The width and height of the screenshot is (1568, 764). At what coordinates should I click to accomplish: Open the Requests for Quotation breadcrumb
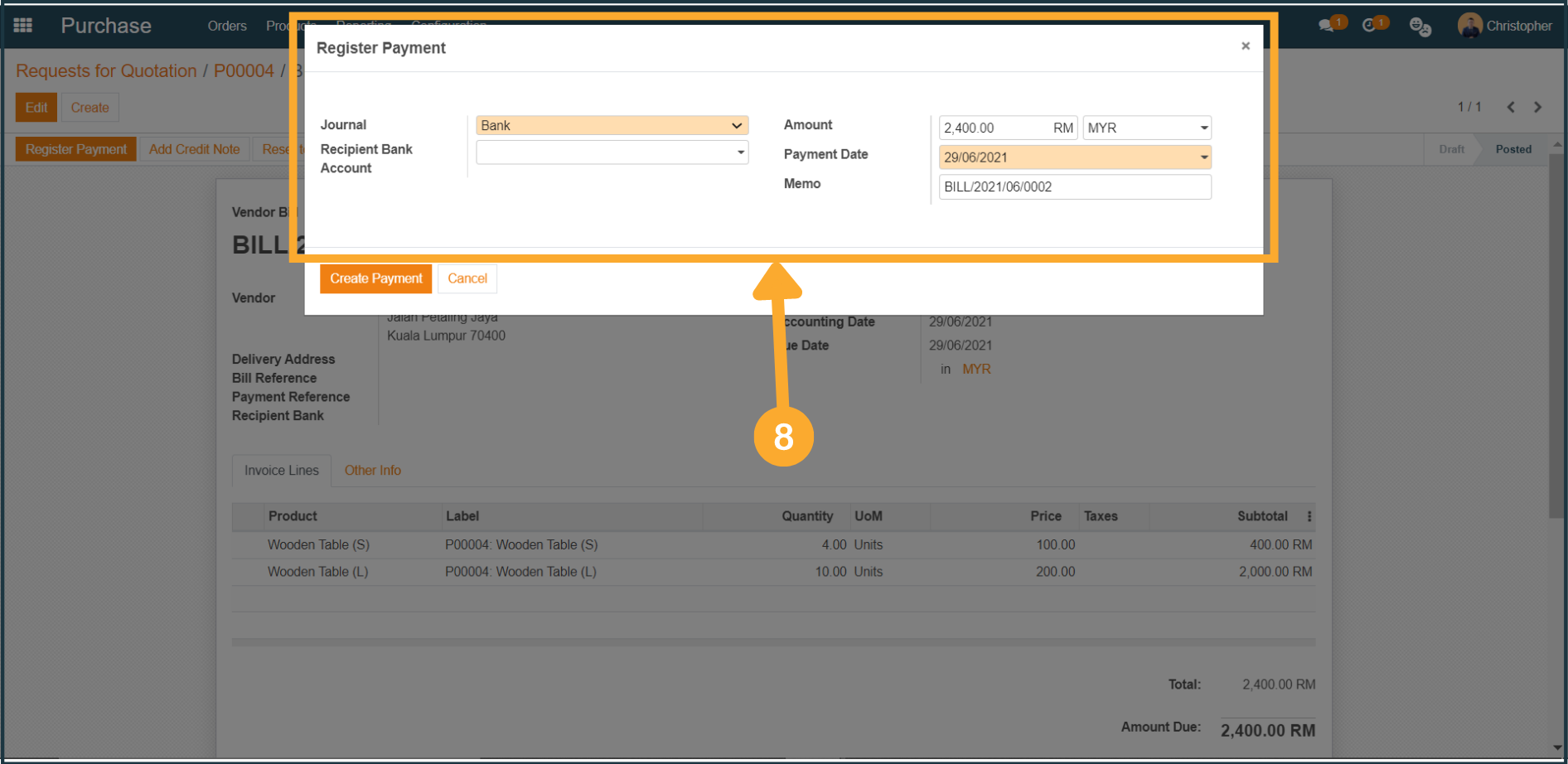pos(106,71)
